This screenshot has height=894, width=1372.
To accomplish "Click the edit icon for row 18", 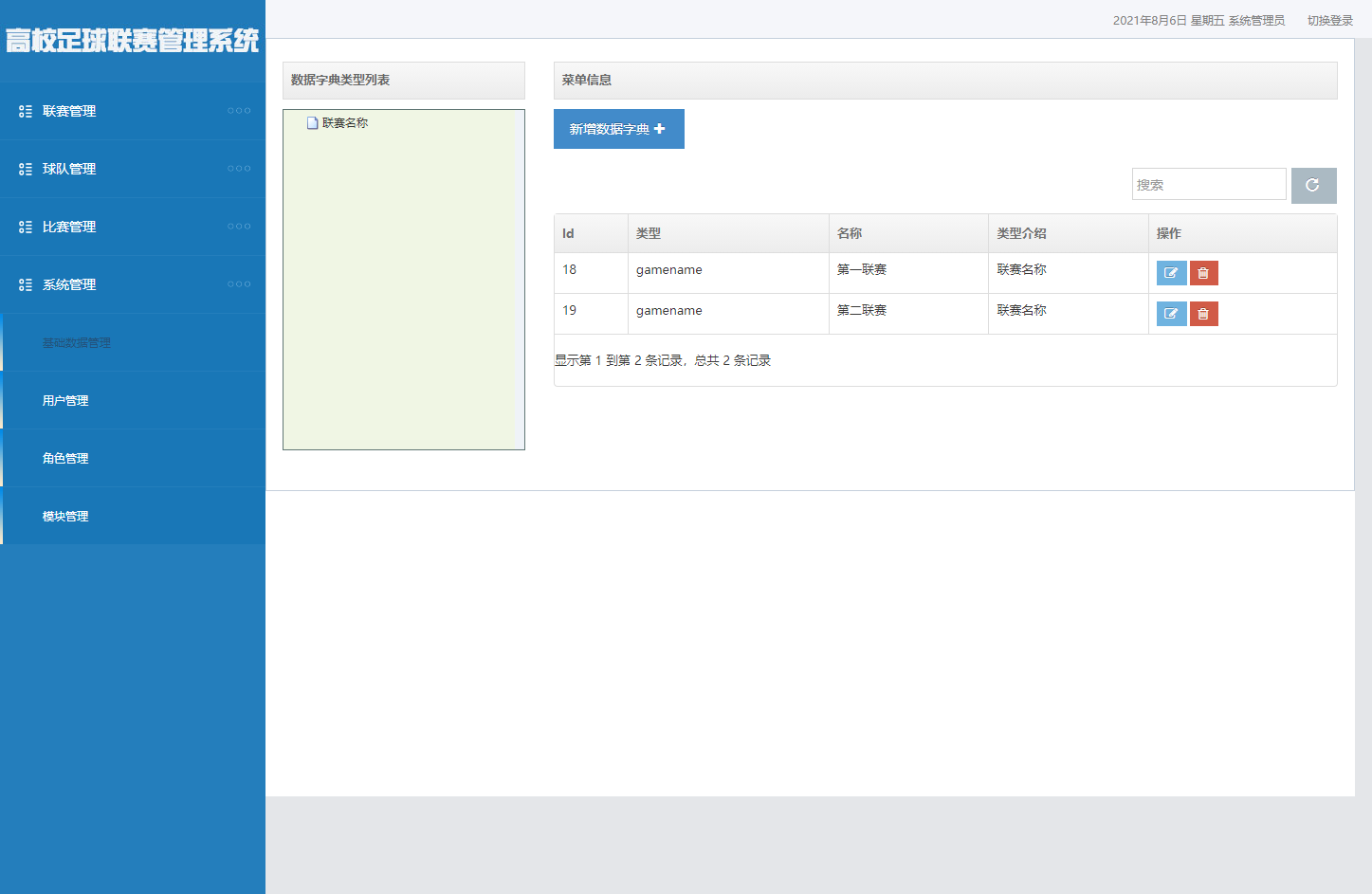I will coord(1171,273).
